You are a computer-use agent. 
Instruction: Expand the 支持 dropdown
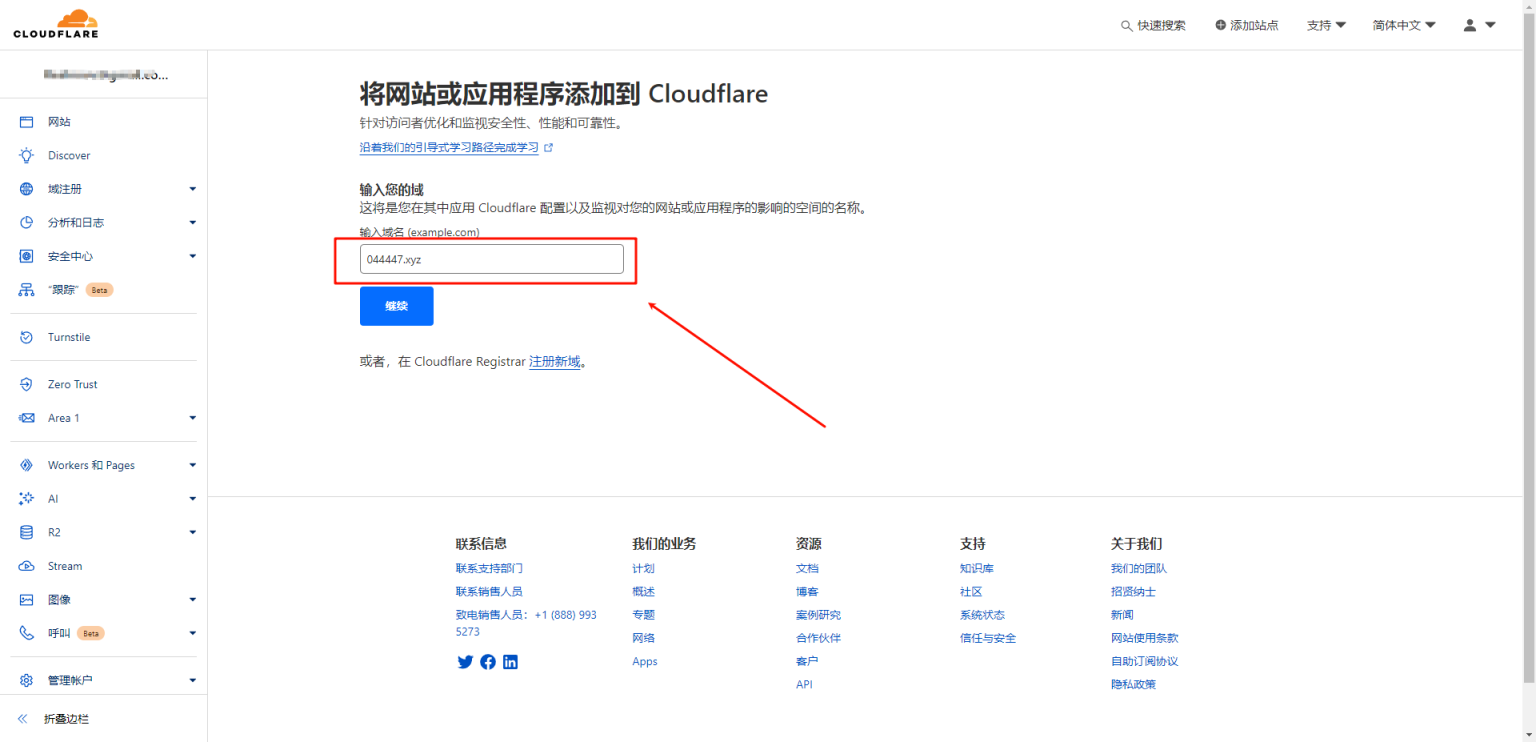pyautogui.click(x=1327, y=25)
